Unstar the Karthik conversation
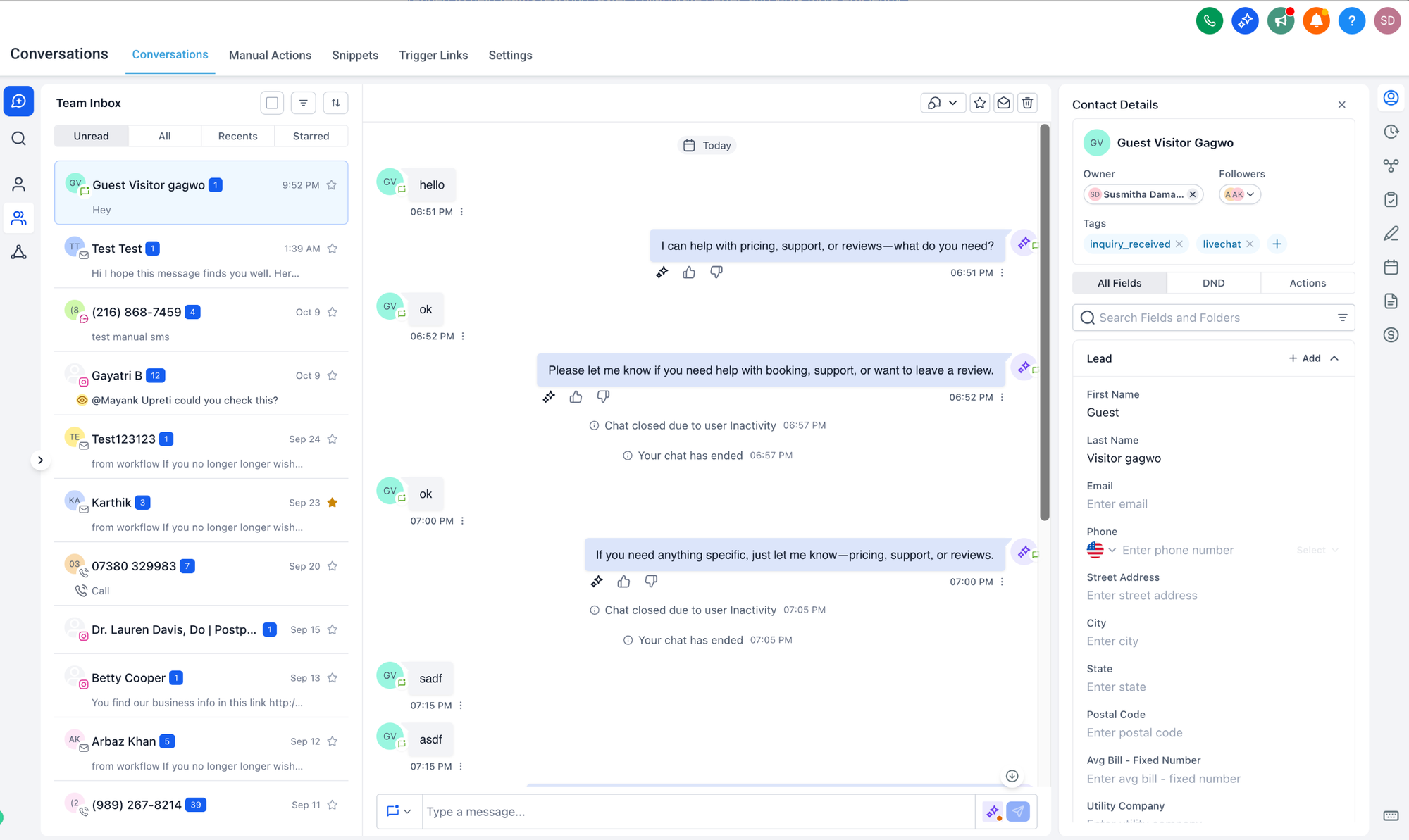The width and height of the screenshot is (1409, 840). click(333, 502)
